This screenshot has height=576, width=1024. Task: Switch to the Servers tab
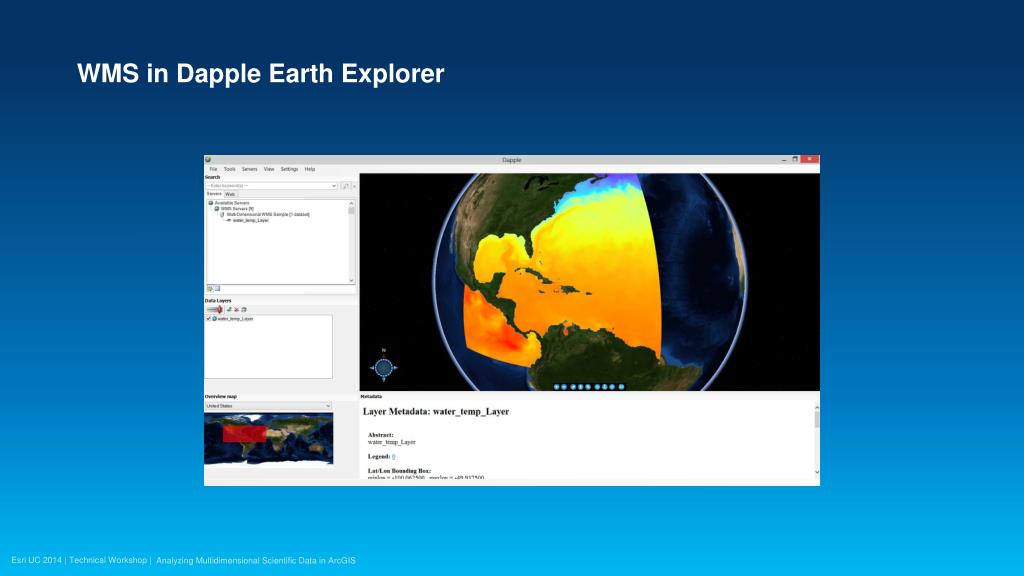click(214, 194)
